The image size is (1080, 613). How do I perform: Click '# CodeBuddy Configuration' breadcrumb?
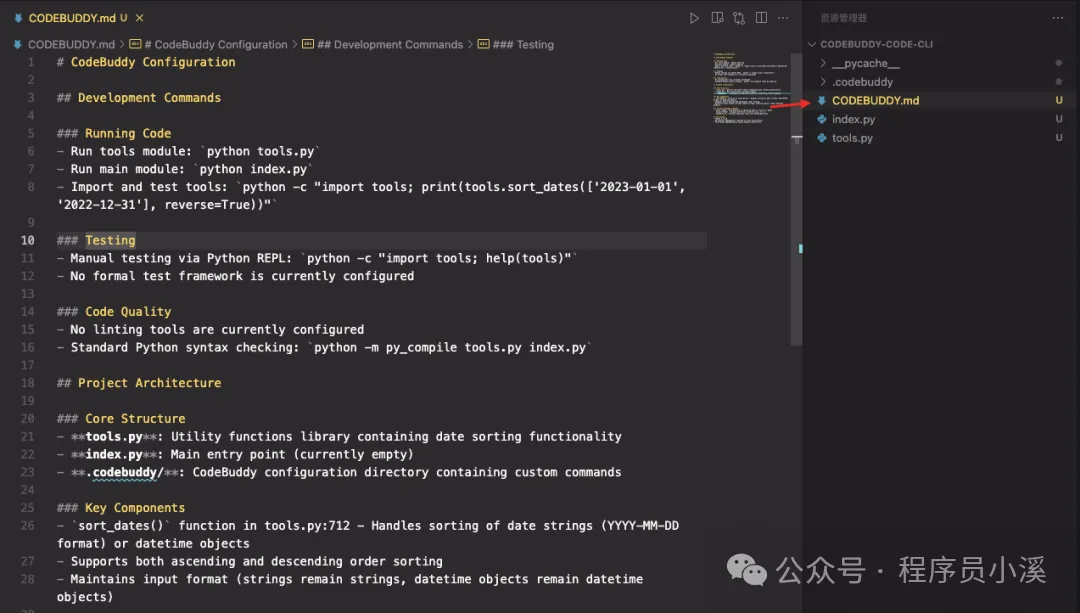208,44
